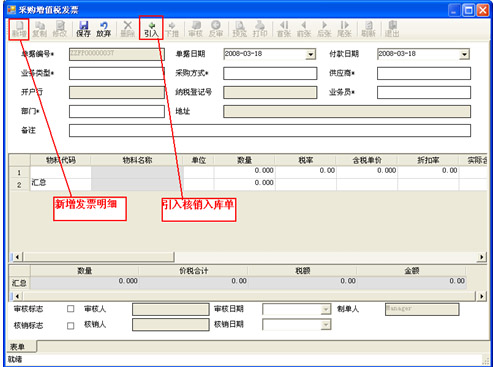Go to next record with 后张

coord(324,29)
